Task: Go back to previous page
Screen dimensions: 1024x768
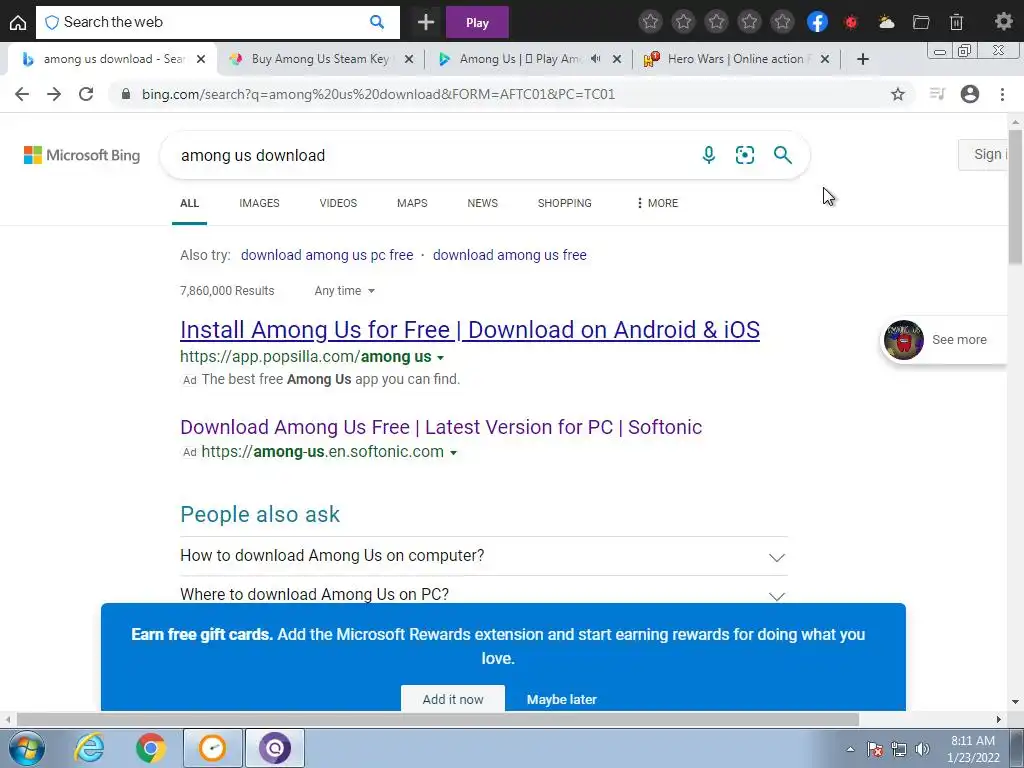Action: point(22,94)
